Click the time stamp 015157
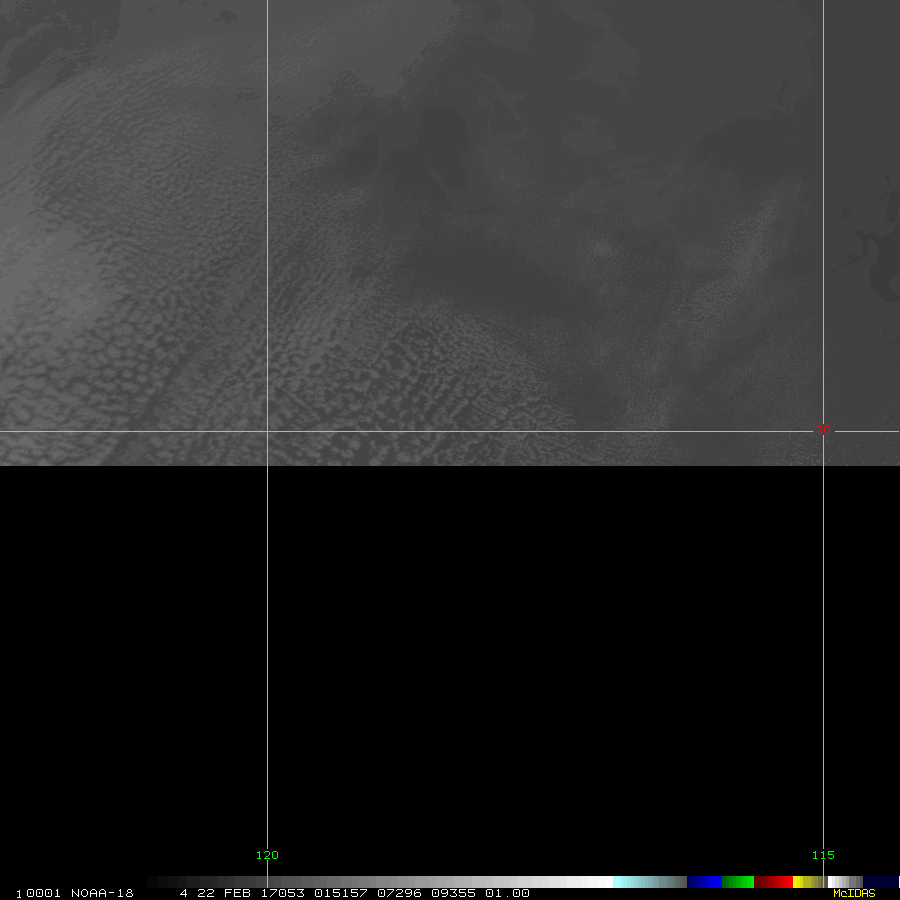The width and height of the screenshot is (900, 900). click(x=341, y=893)
